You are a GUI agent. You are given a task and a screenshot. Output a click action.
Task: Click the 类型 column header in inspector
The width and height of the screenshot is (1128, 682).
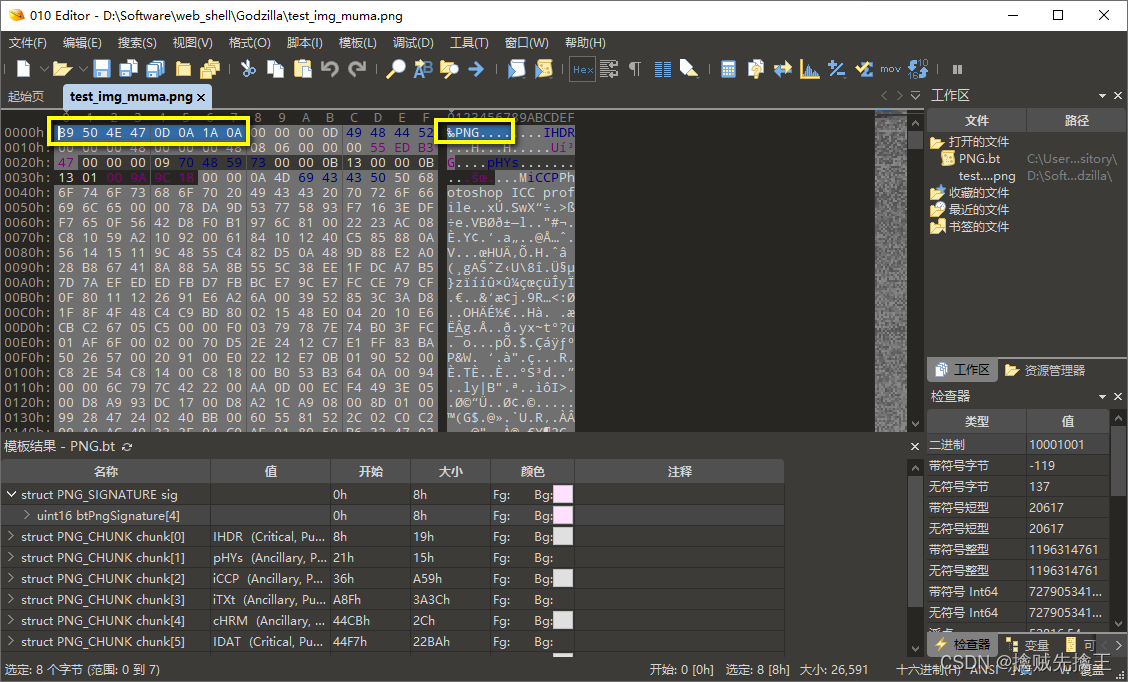[x=976, y=422]
